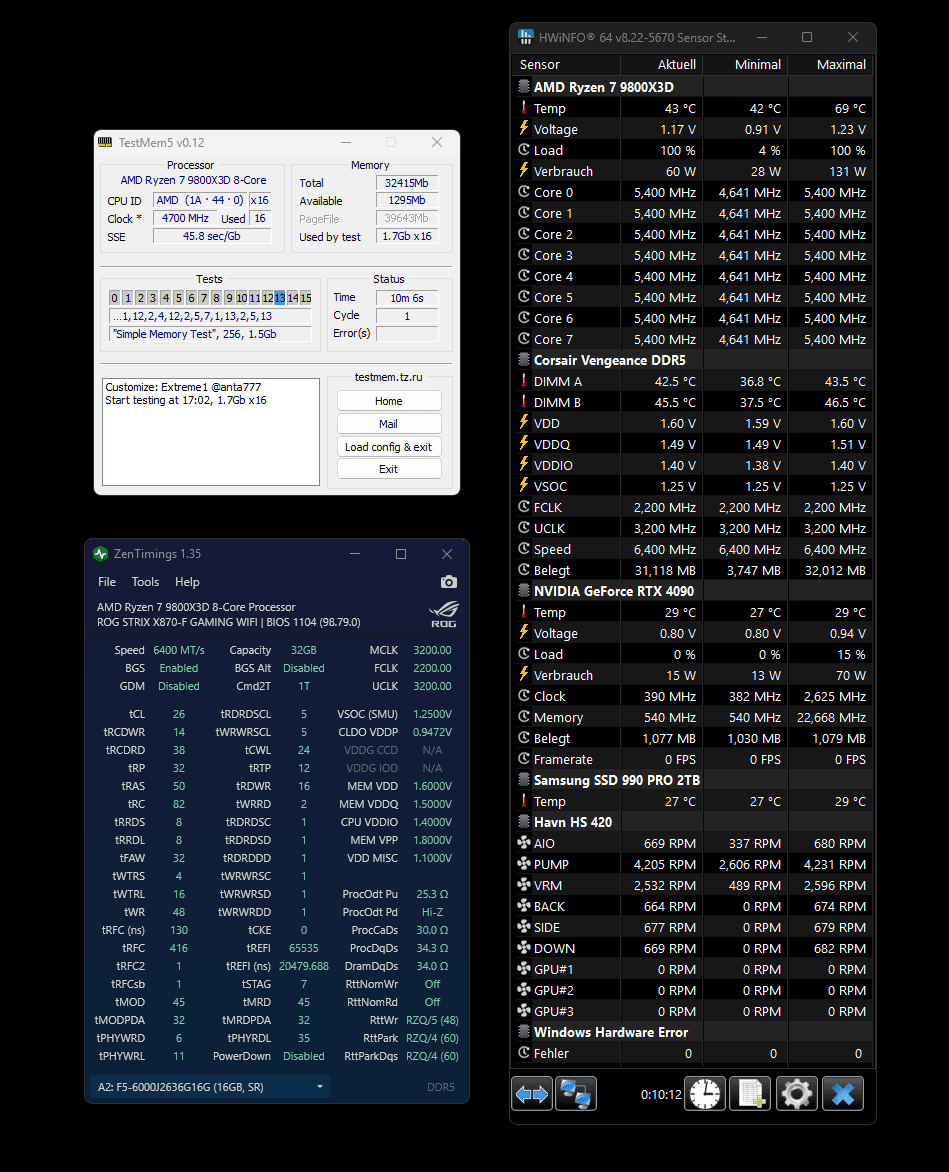Select the UCLK row in HWiNFO
The image size is (949, 1172).
click(693, 528)
